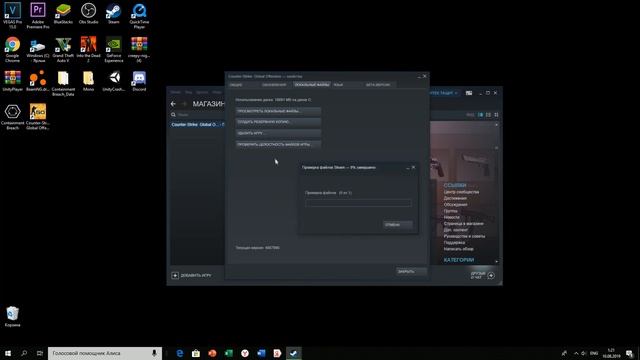The height and width of the screenshot is (360, 640).
Task: Open Обсуждения link in Steam
Action: click(456, 204)
